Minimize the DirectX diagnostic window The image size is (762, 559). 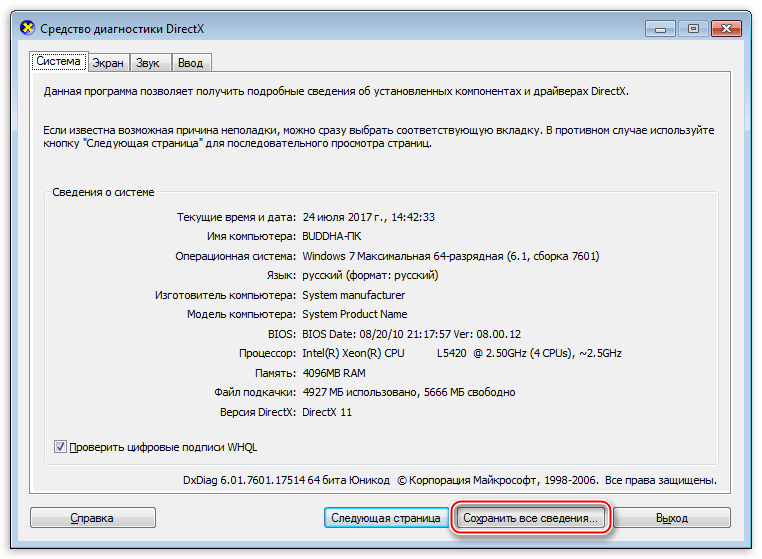[x=660, y=29]
